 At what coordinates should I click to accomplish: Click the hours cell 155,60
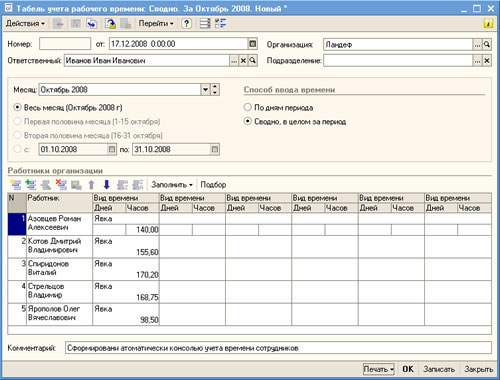(x=142, y=252)
